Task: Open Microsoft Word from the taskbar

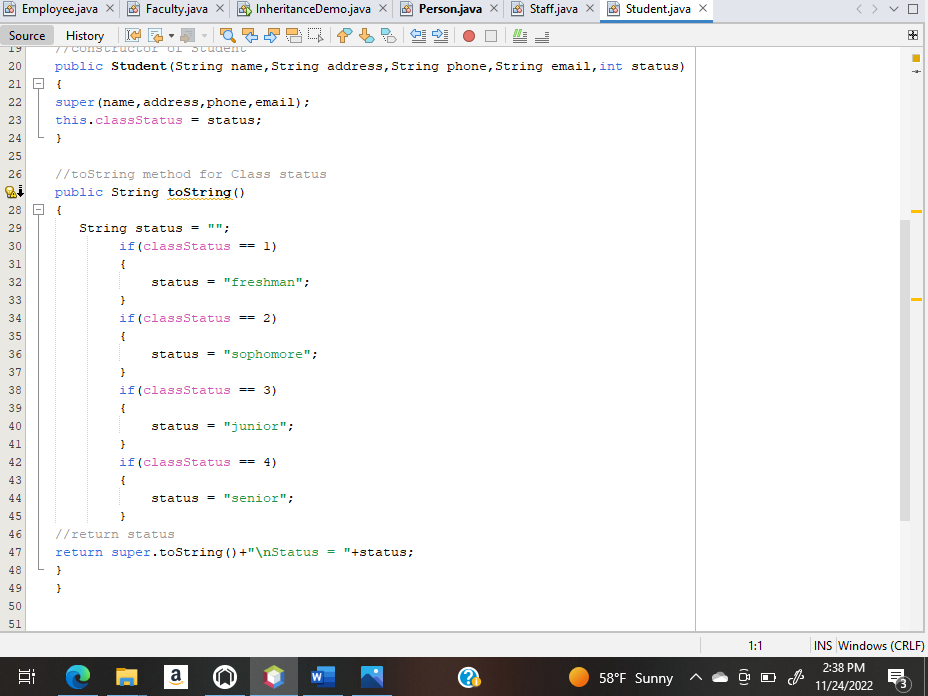Action: click(323, 676)
